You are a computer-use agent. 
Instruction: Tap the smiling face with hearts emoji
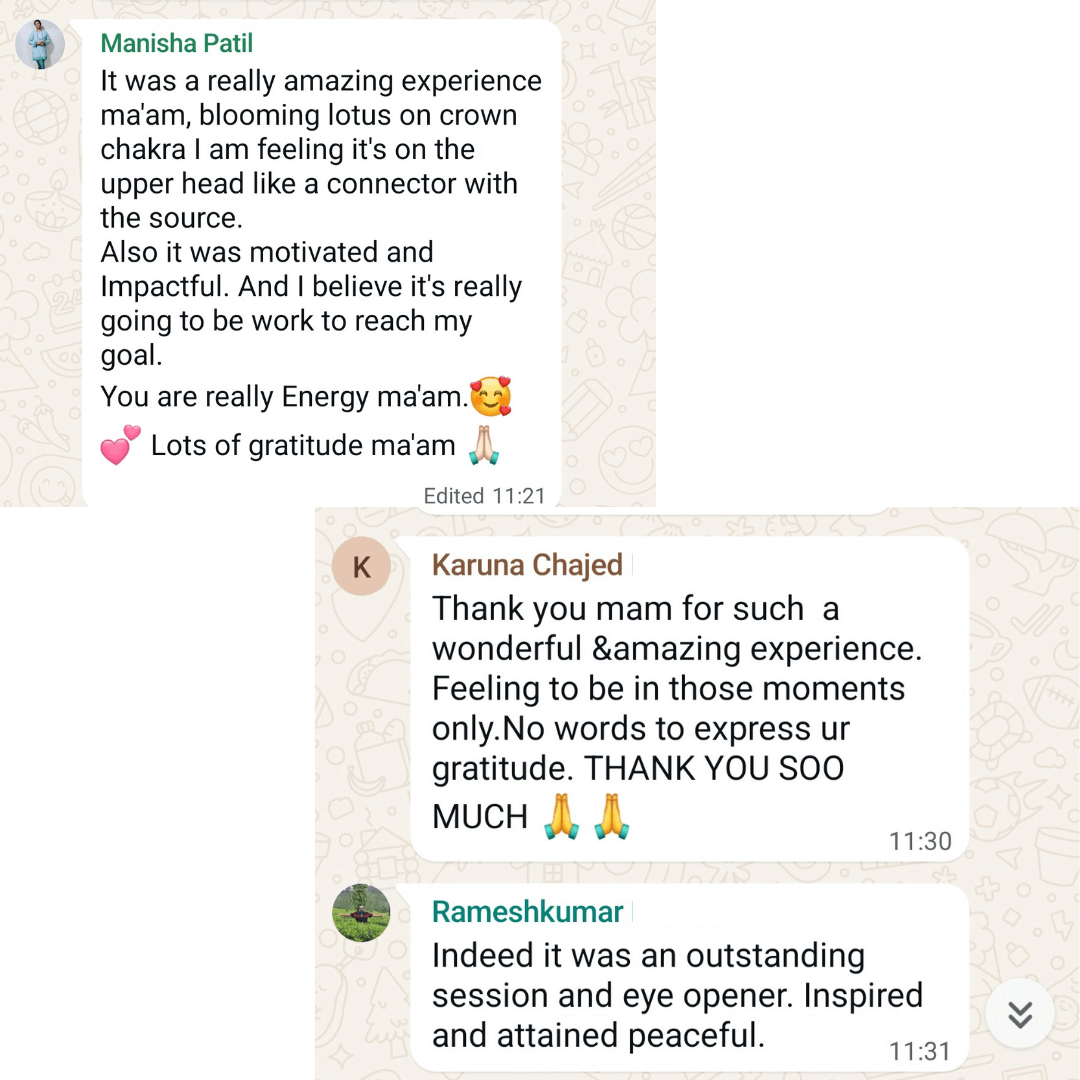(491, 397)
